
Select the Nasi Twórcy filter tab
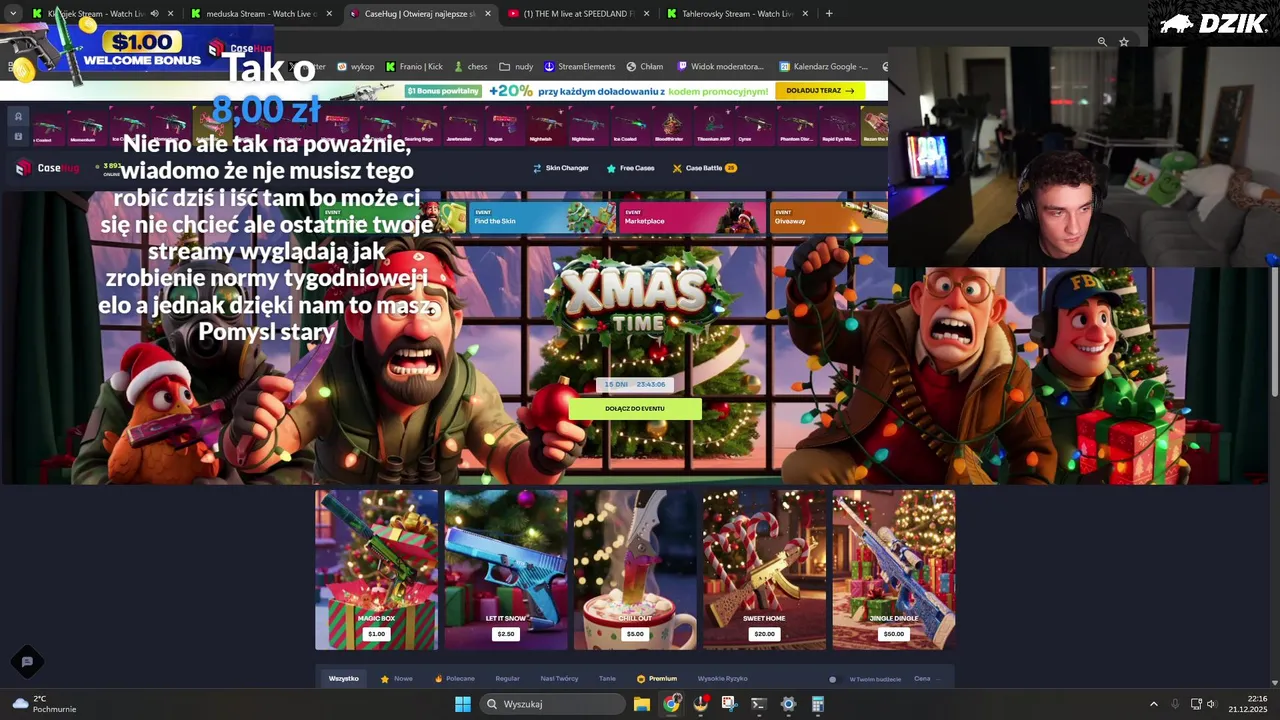tap(559, 679)
